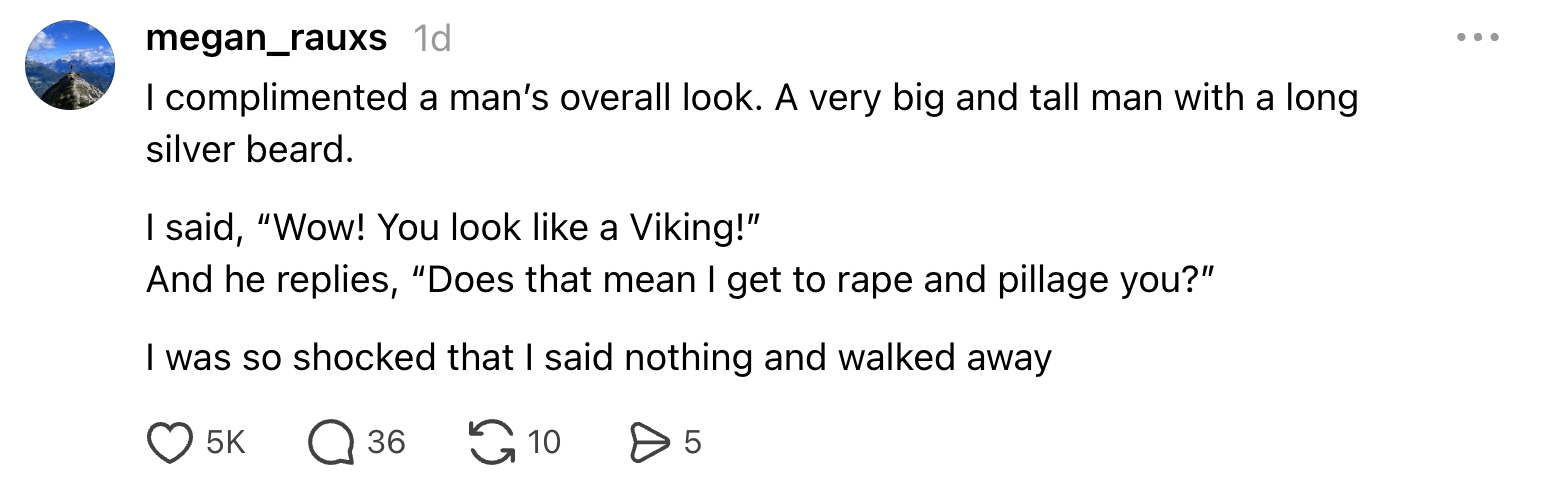1544x496 pixels.
Task: Click the 10 reposts count
Action: click(544, 442)
